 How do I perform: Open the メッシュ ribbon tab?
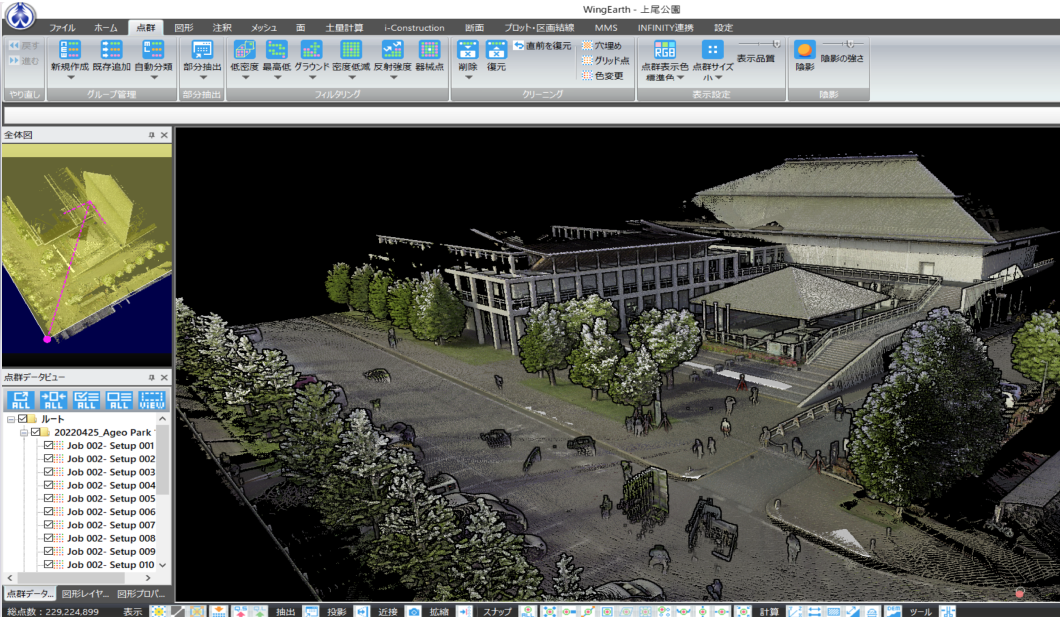[264, 28]
